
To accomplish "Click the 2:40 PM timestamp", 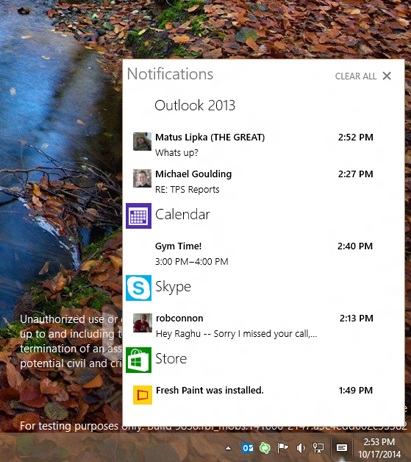I will (x=355, y=246).
